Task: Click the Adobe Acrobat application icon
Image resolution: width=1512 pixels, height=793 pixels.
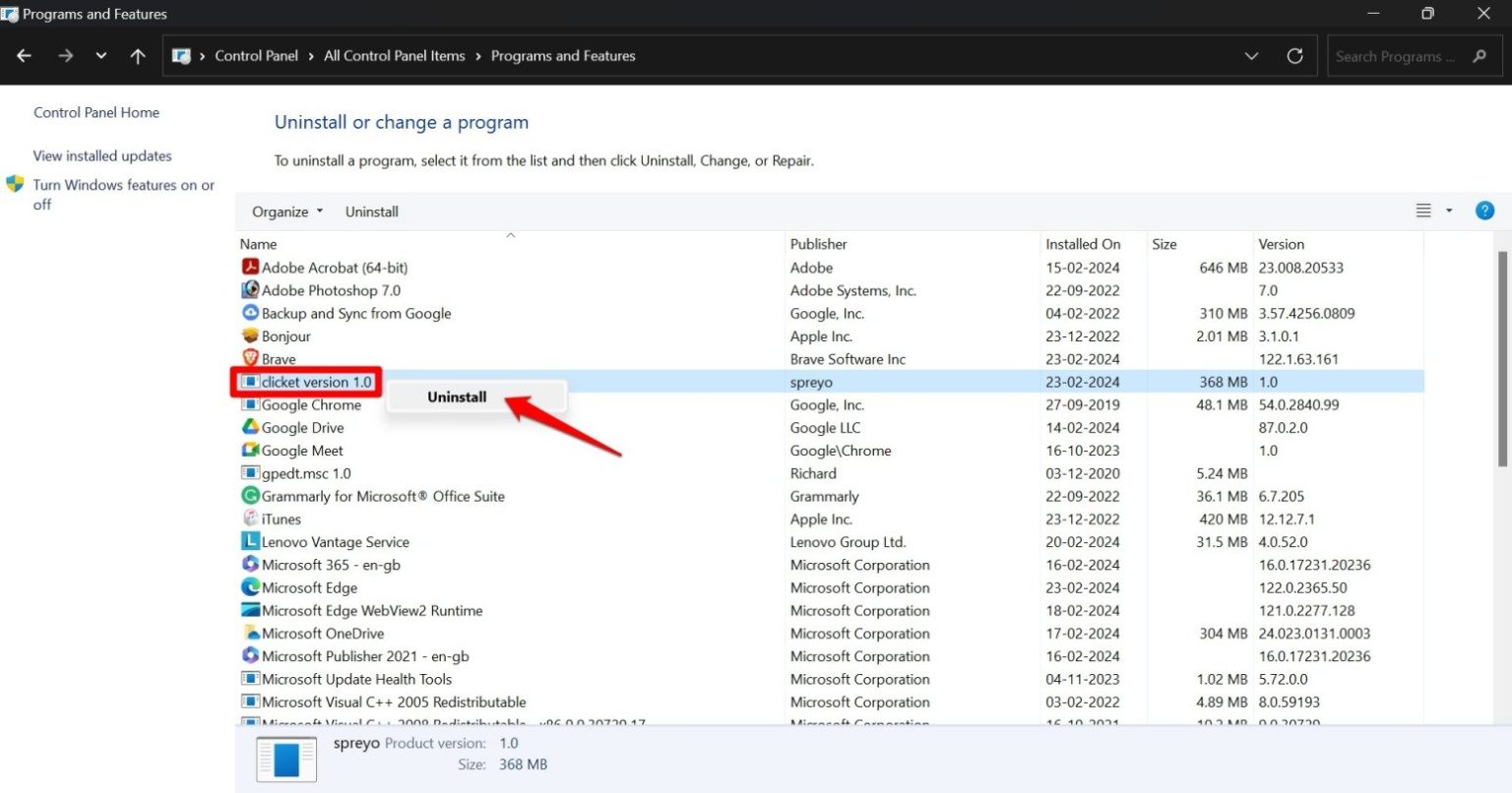Action: [x=250, y=267]
